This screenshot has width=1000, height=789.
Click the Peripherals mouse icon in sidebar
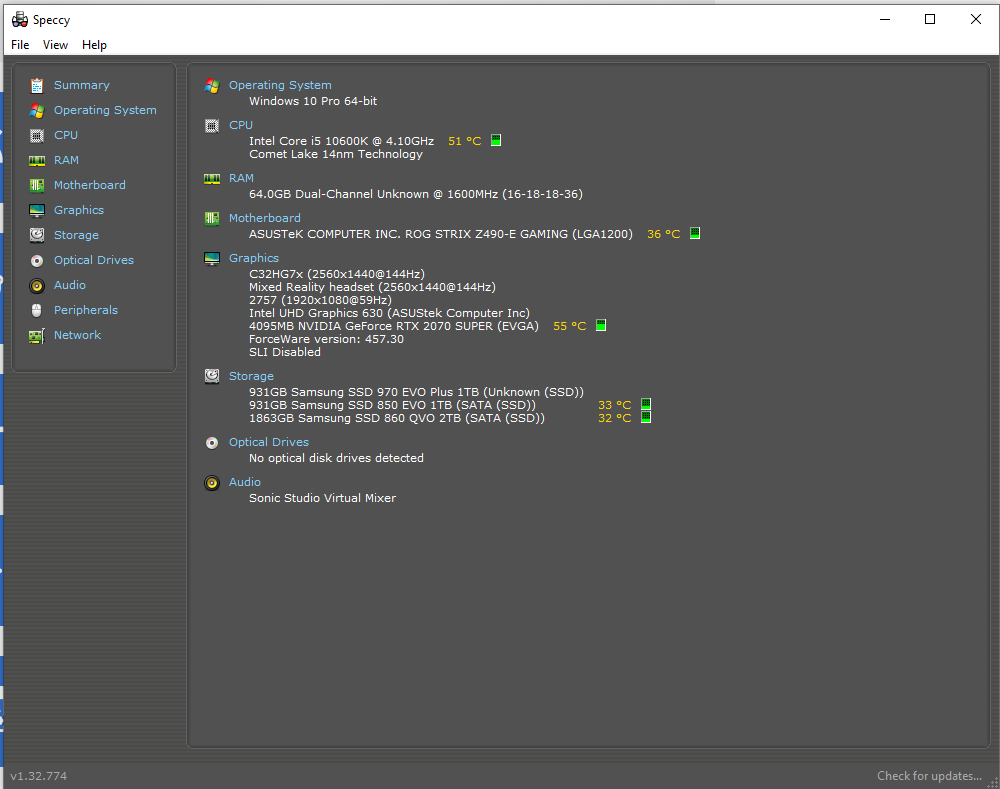click(x=37, y=310)
